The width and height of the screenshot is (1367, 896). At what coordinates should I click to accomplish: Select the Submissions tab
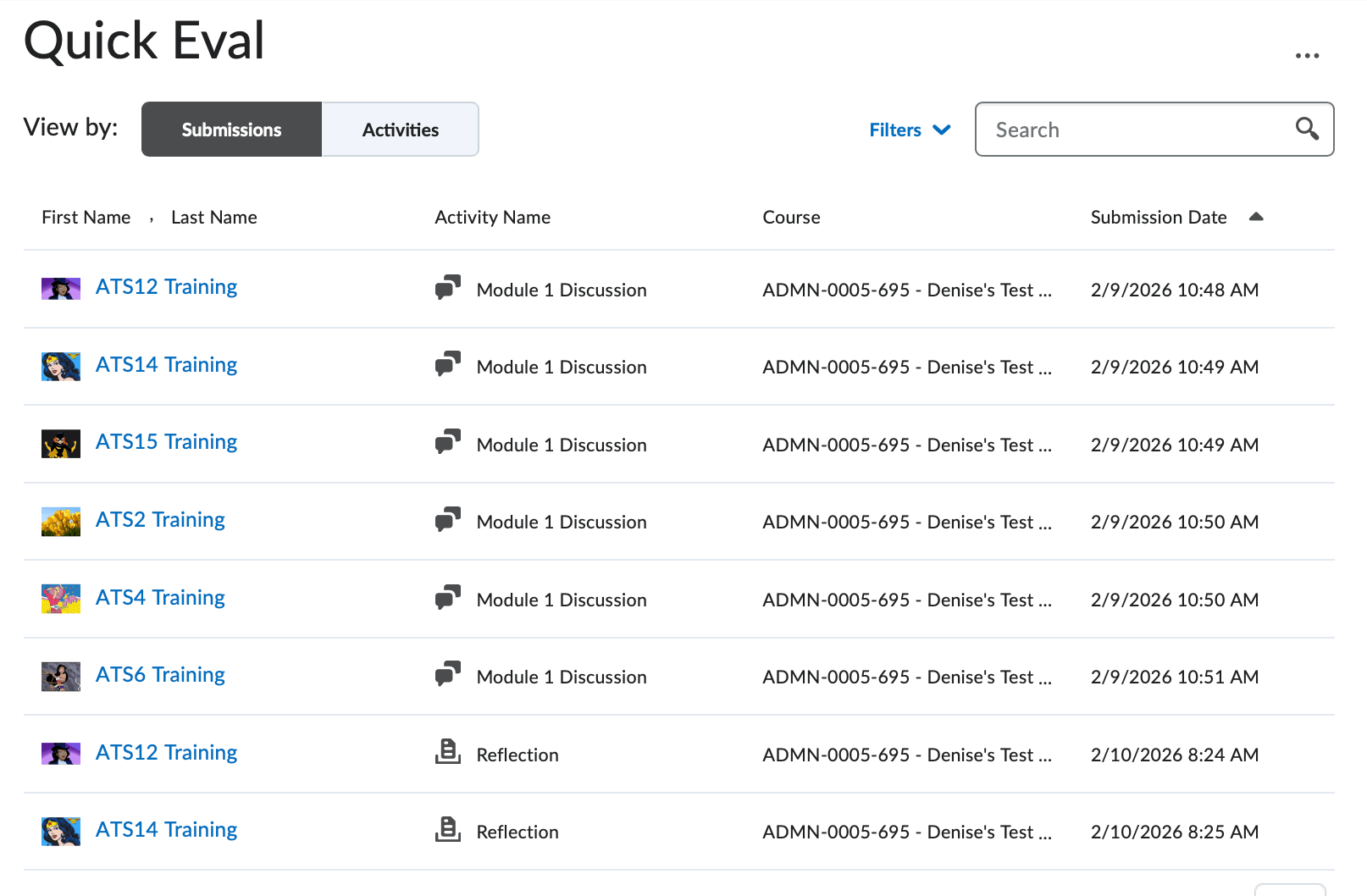tap(230, 129)
